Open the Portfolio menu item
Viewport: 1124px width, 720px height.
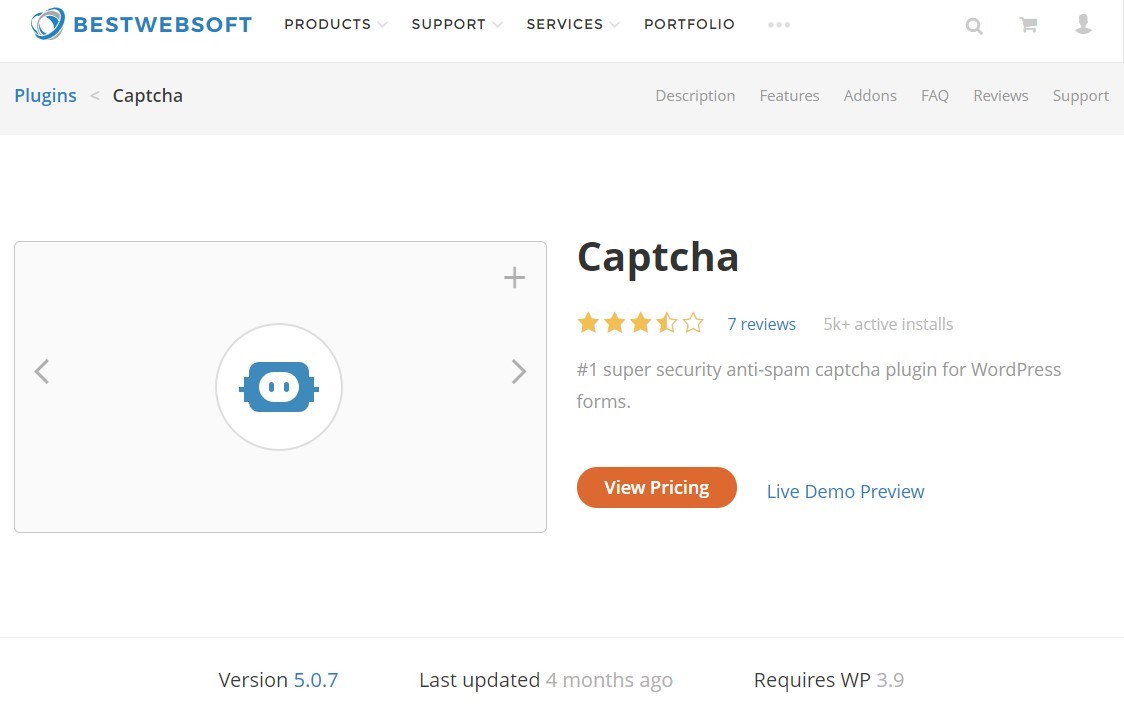(689, 24)
